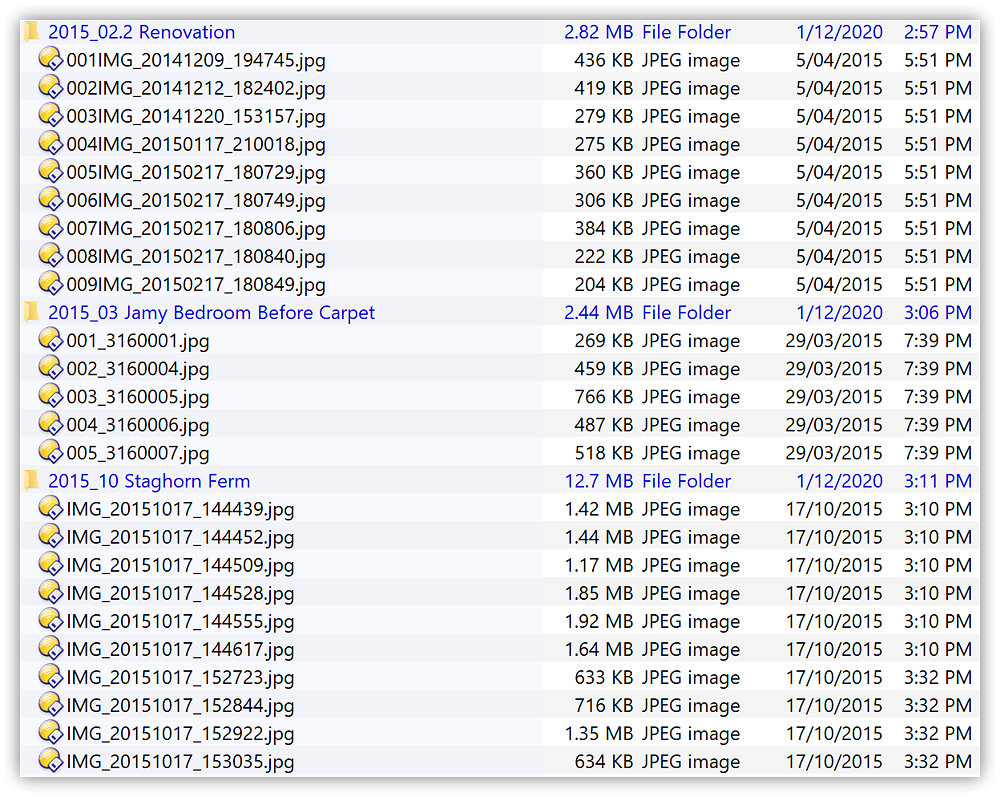Click the JPEG icon beside 001IMG_20141209_194745.jpg
The height and width of the screenshot is (797, 1000).
(50, 60)
